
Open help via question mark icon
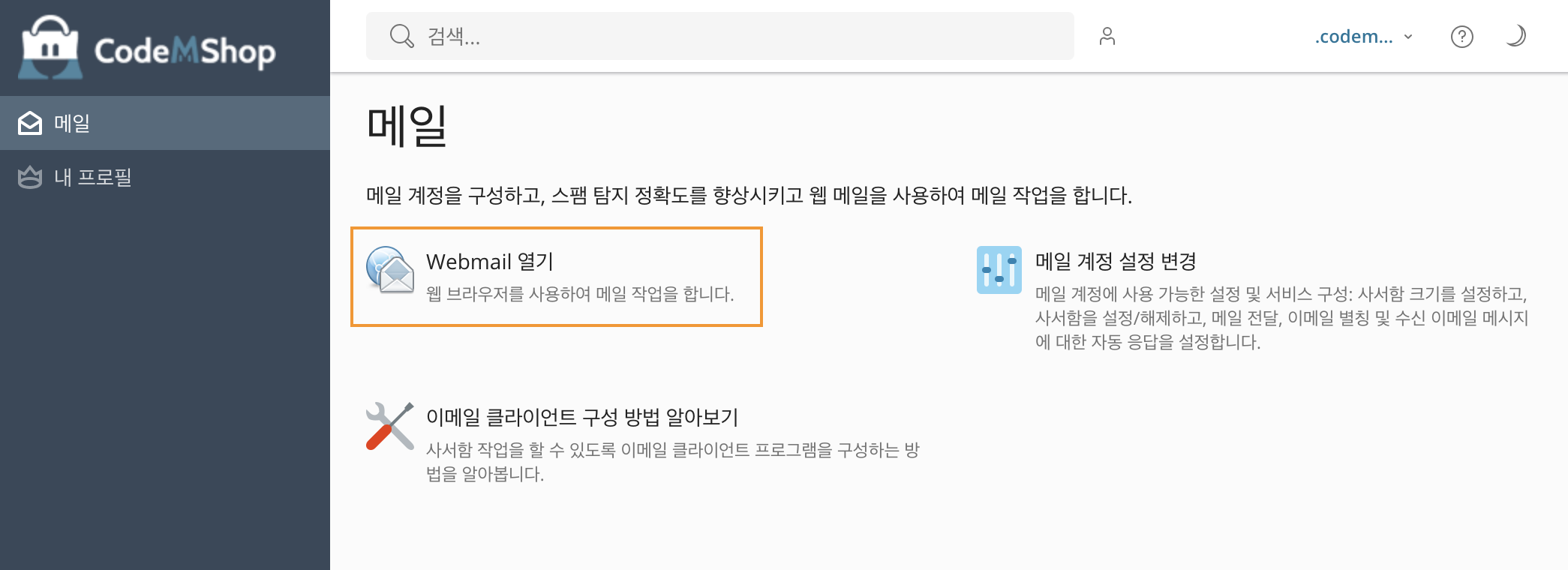tap(1461, 36)
